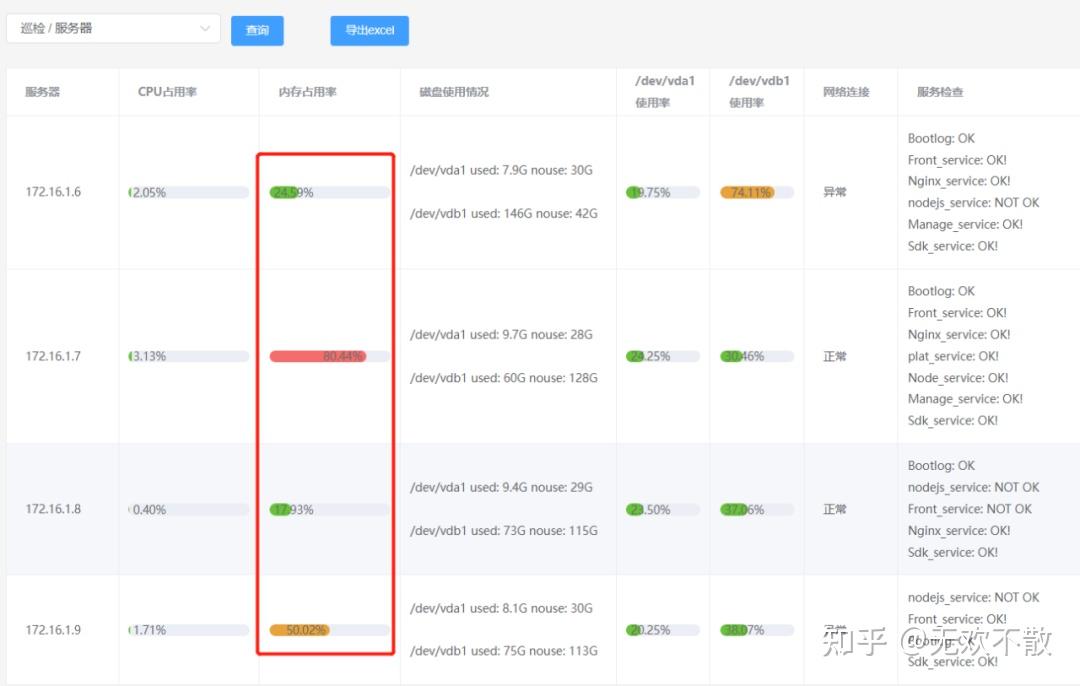Click the 服务器 column header
Screen dimensions: 1080x686
pos(42,91)
